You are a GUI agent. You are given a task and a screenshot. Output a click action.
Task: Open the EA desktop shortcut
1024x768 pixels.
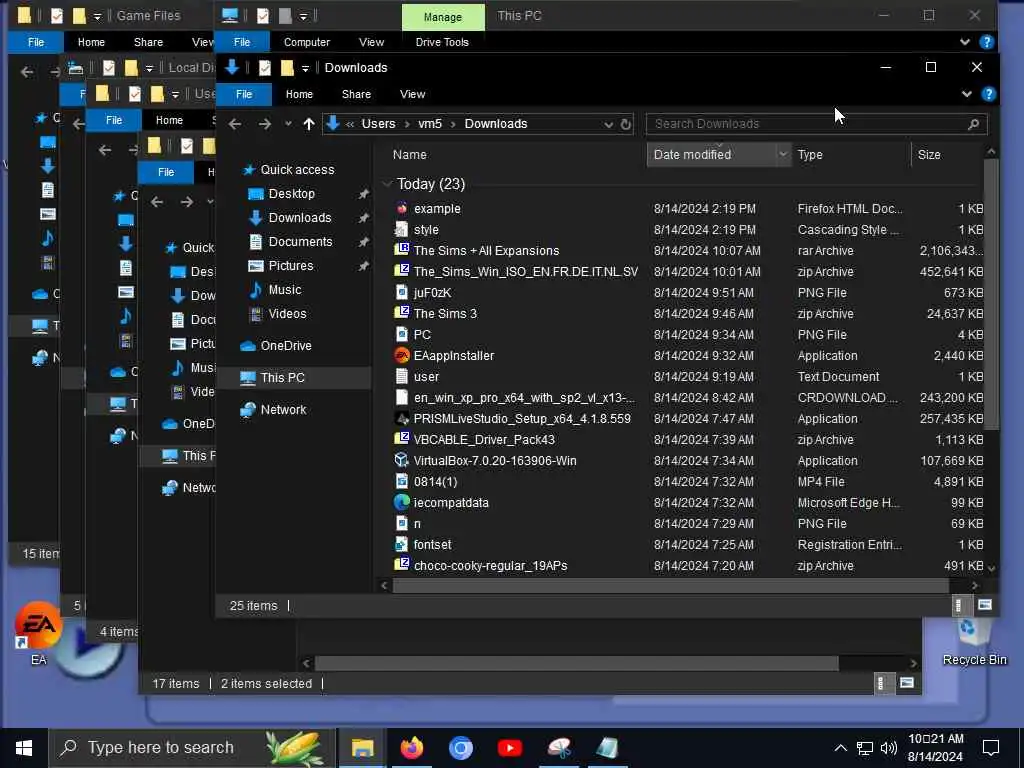[39, 633]
